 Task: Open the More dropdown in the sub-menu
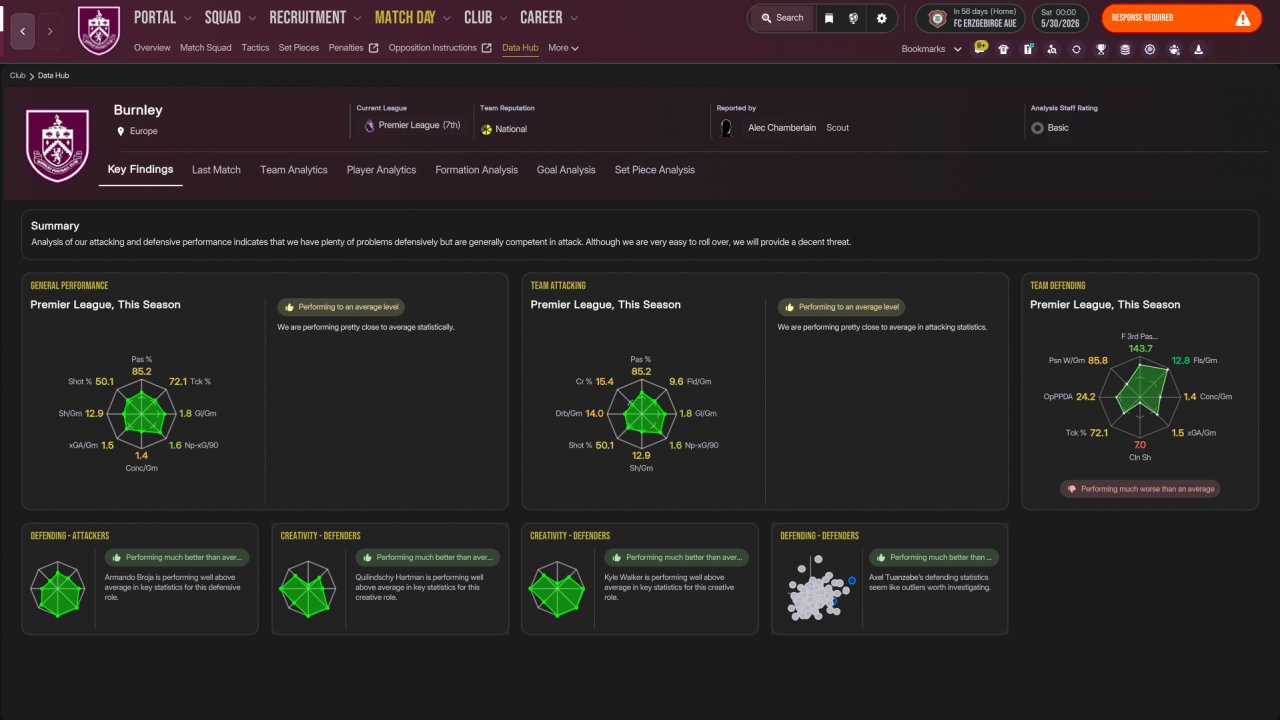[563, 48]
